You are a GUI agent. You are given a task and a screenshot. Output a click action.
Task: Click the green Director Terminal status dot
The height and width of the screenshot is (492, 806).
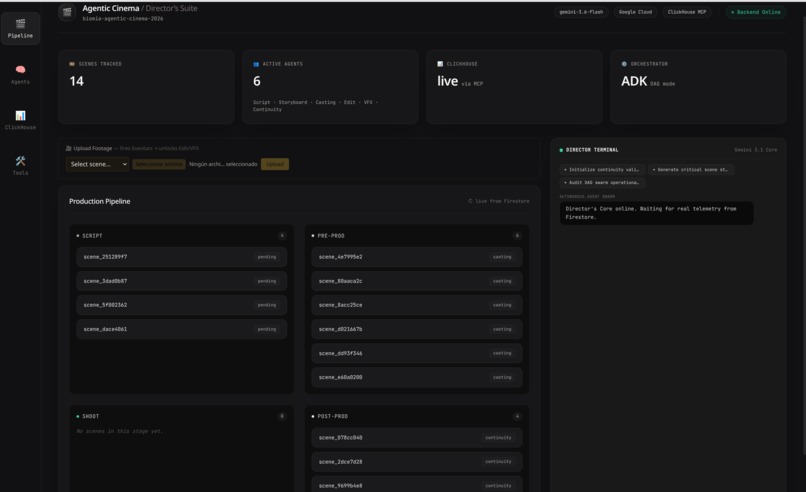(x=561, y=150)
